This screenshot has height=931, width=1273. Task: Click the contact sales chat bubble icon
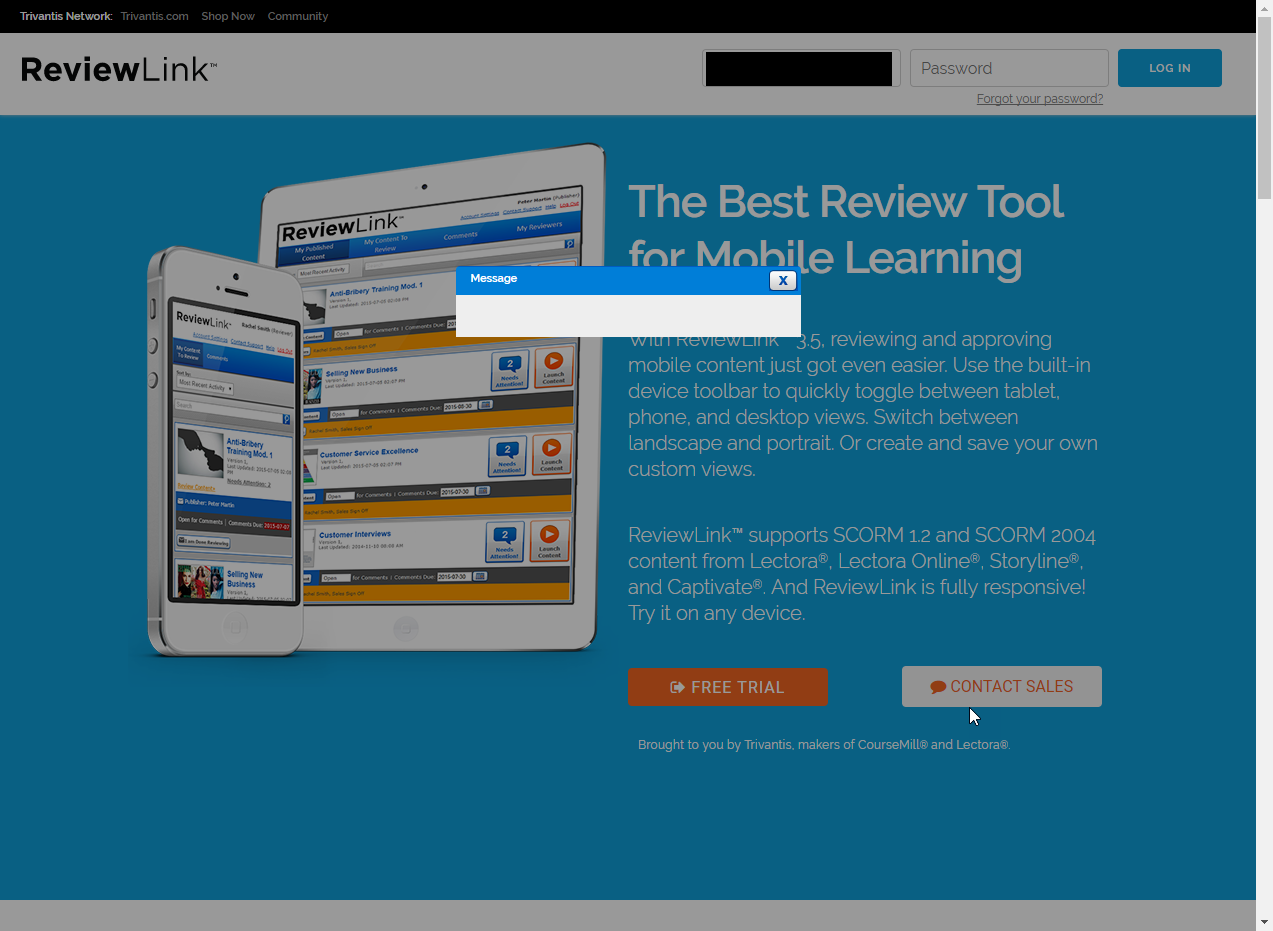tap(938, 687)
